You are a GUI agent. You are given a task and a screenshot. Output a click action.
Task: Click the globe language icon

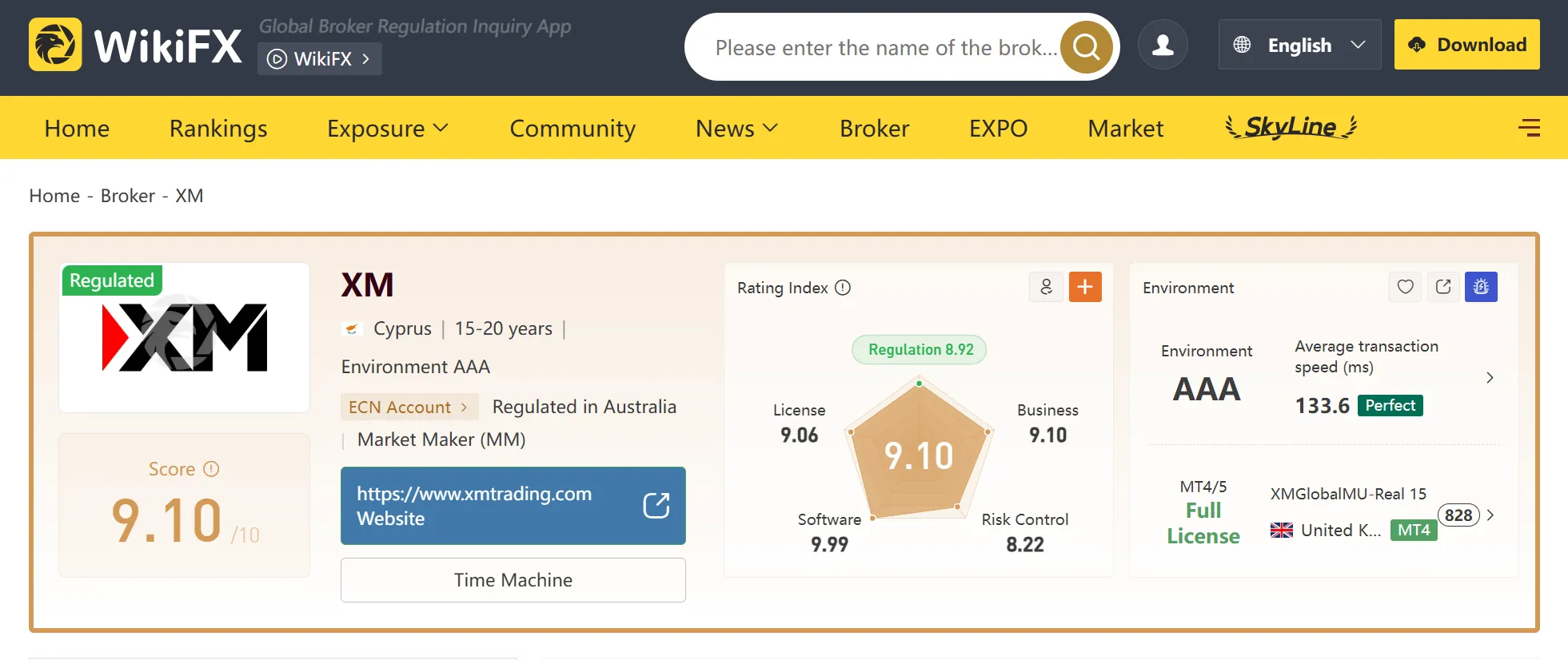coord(1242,45)
